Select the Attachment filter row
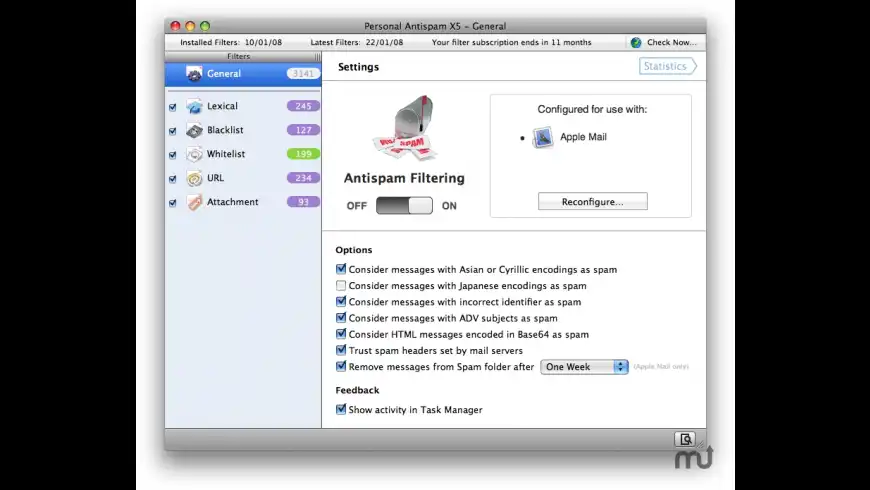Screen dimensions: 870x490 coord(243,202)
